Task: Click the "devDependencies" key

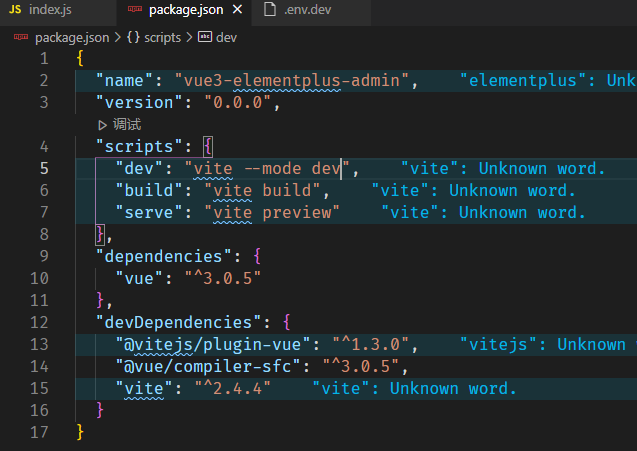Action: (178, 323)
